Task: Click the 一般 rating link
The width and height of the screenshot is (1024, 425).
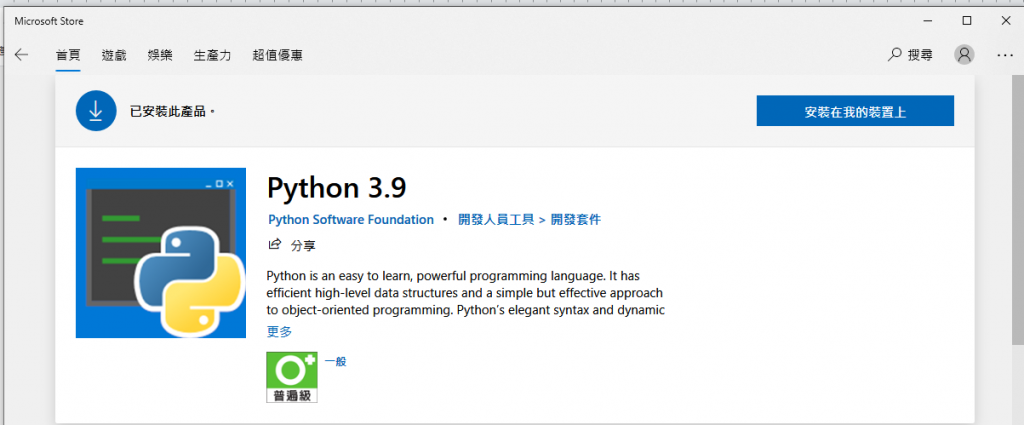Action: click(336, 361)
